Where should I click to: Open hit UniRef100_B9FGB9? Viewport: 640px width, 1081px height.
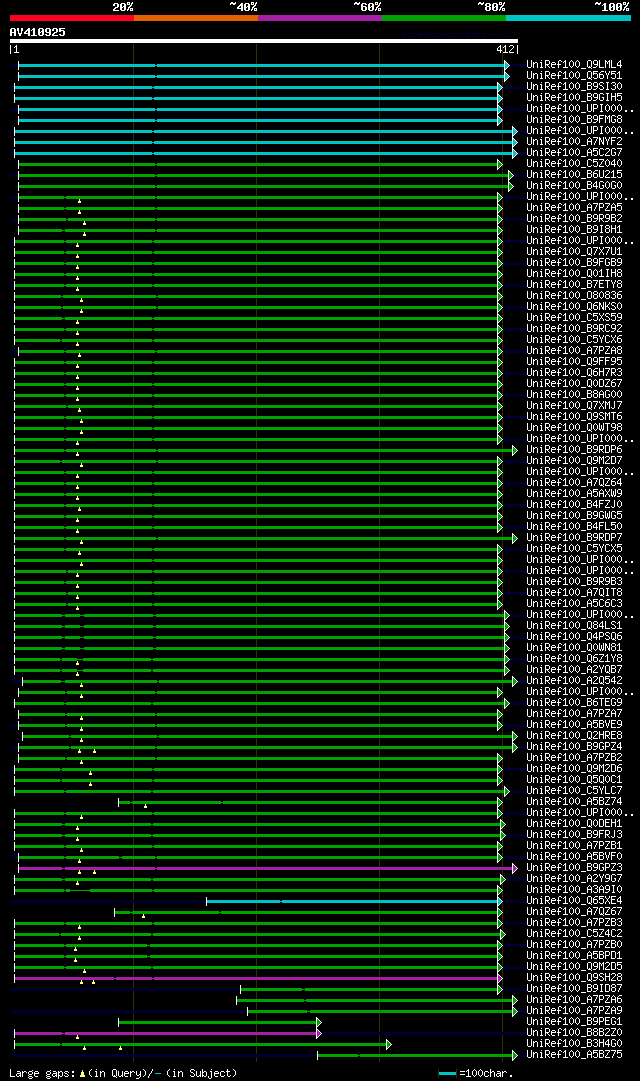pos(574,263)
